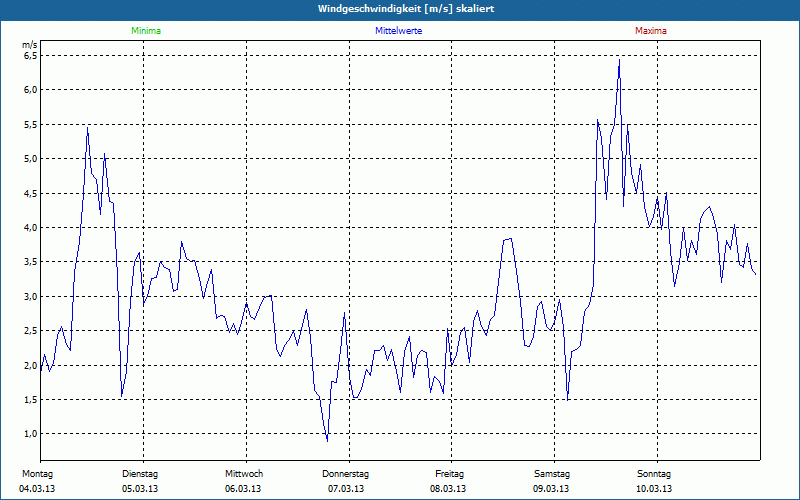Image resolution: width=800 pixels, height=500 pixels.
Task: Click the red Maxima legend label
Action: [x=651, y=31]
